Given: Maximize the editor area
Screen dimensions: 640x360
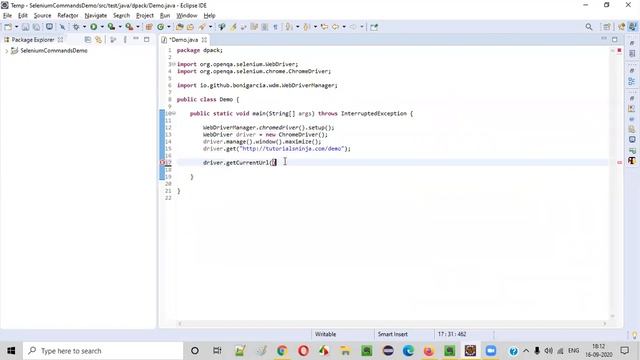Looking at the screenshot, I should coord(615,39).
